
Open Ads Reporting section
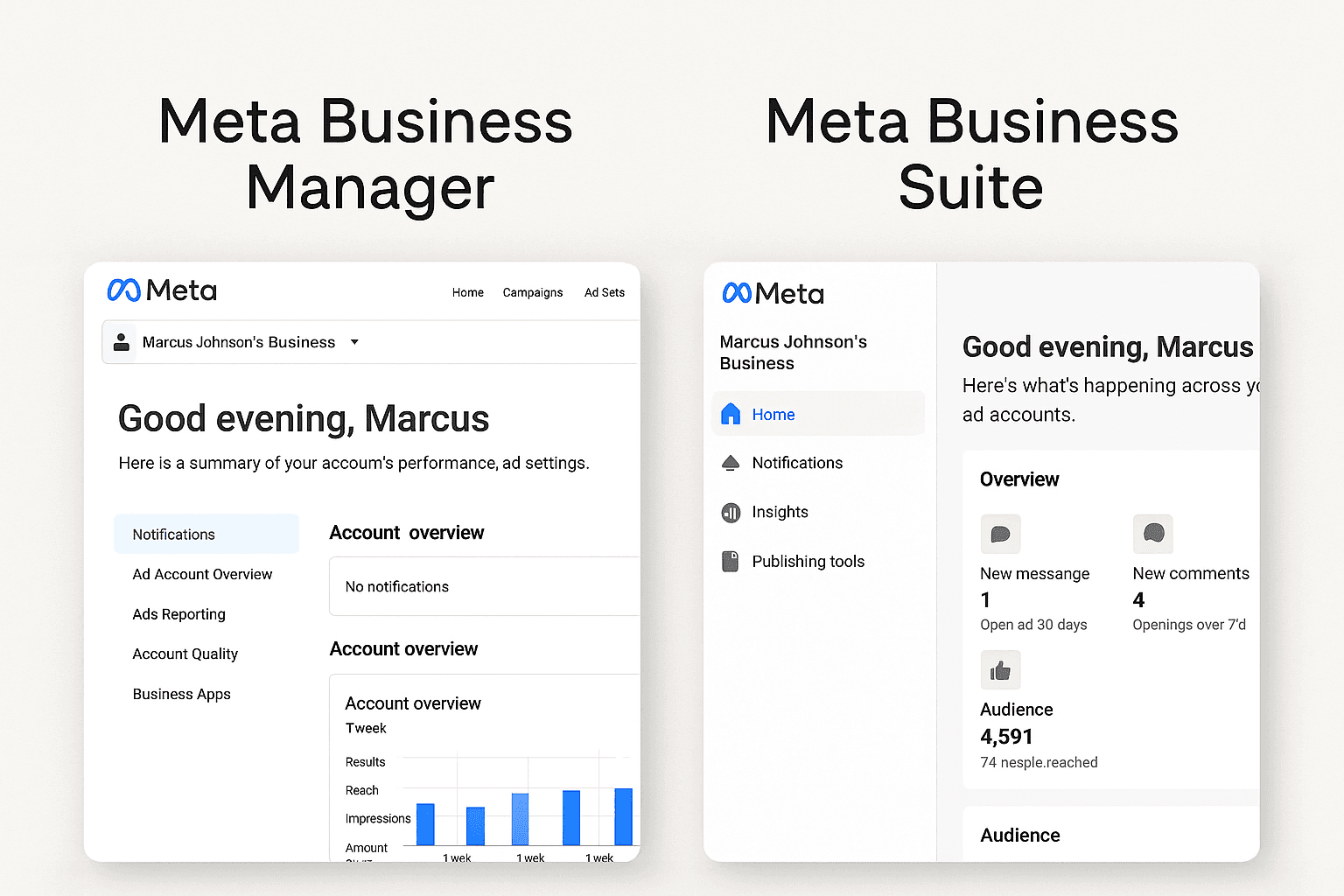click(x=179, y=614)
